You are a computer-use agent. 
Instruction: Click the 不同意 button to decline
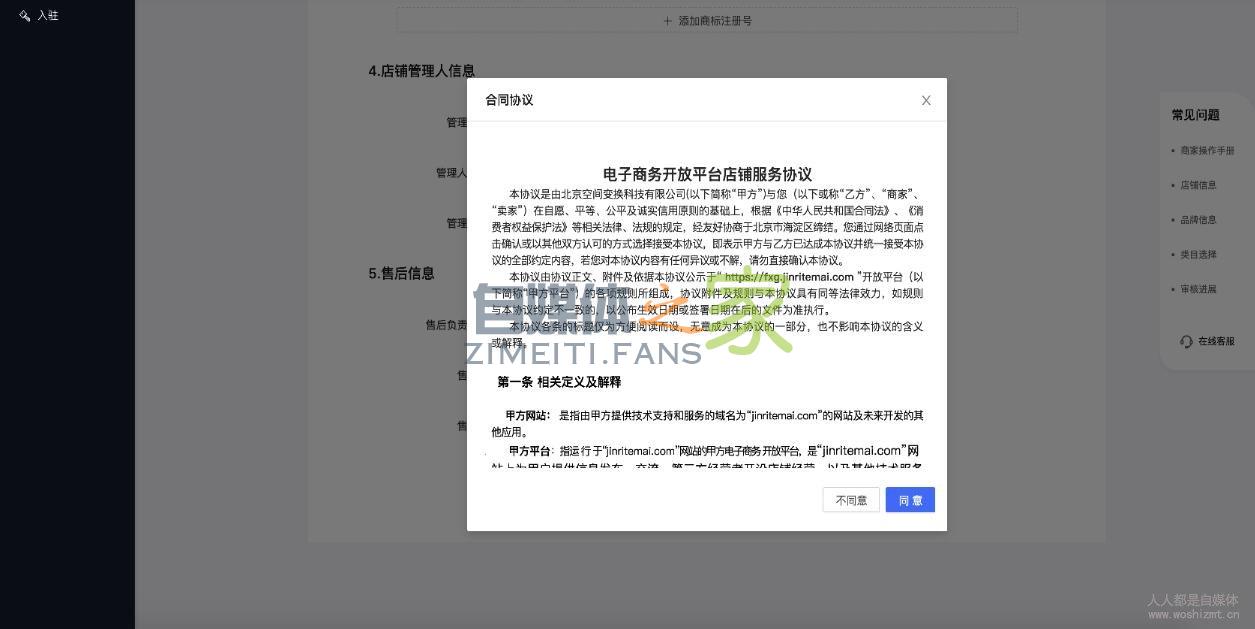point(851,500)
